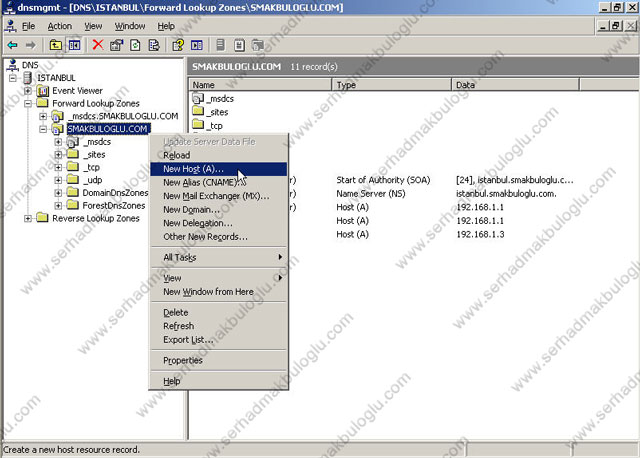The image size is (640, 458).
Task: Expand the Event Viewer node
Action: (x=28, y=91)
